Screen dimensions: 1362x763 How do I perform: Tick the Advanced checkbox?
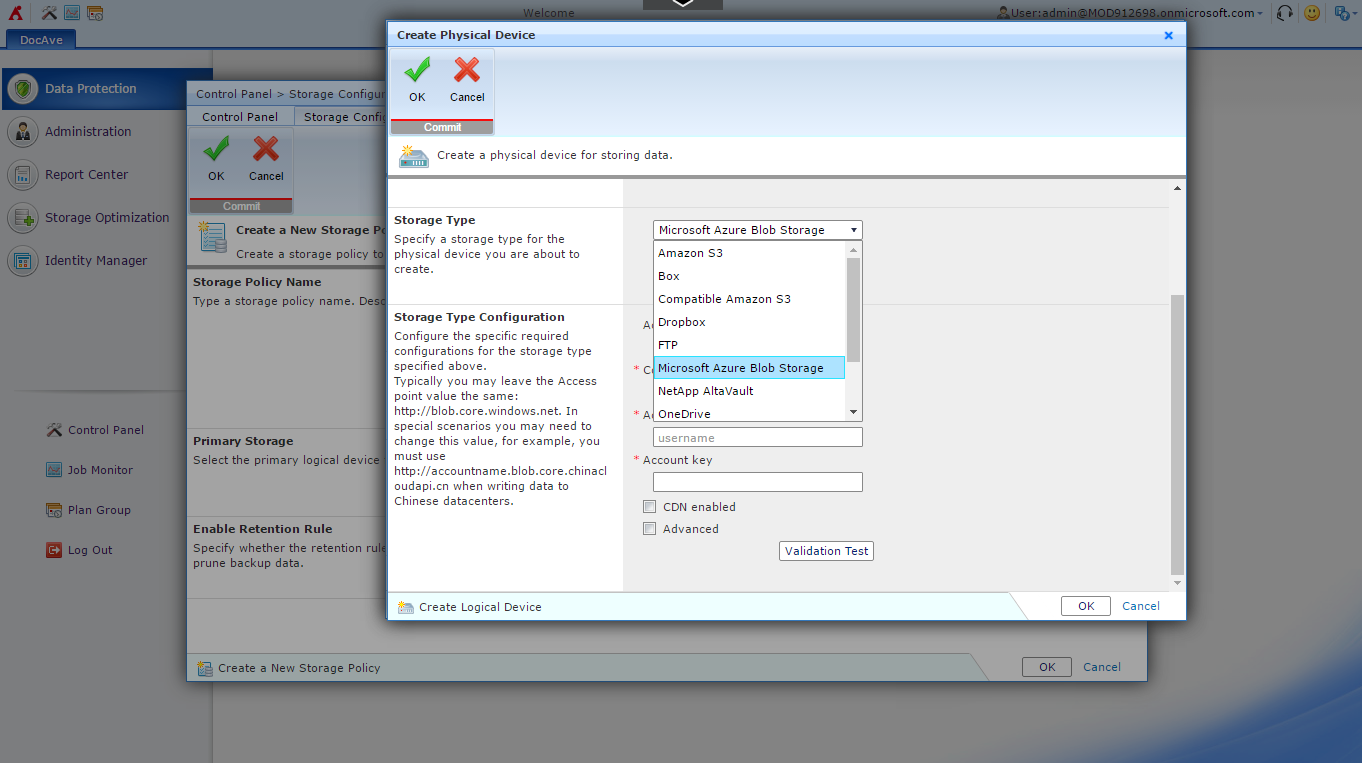[649, 529]
